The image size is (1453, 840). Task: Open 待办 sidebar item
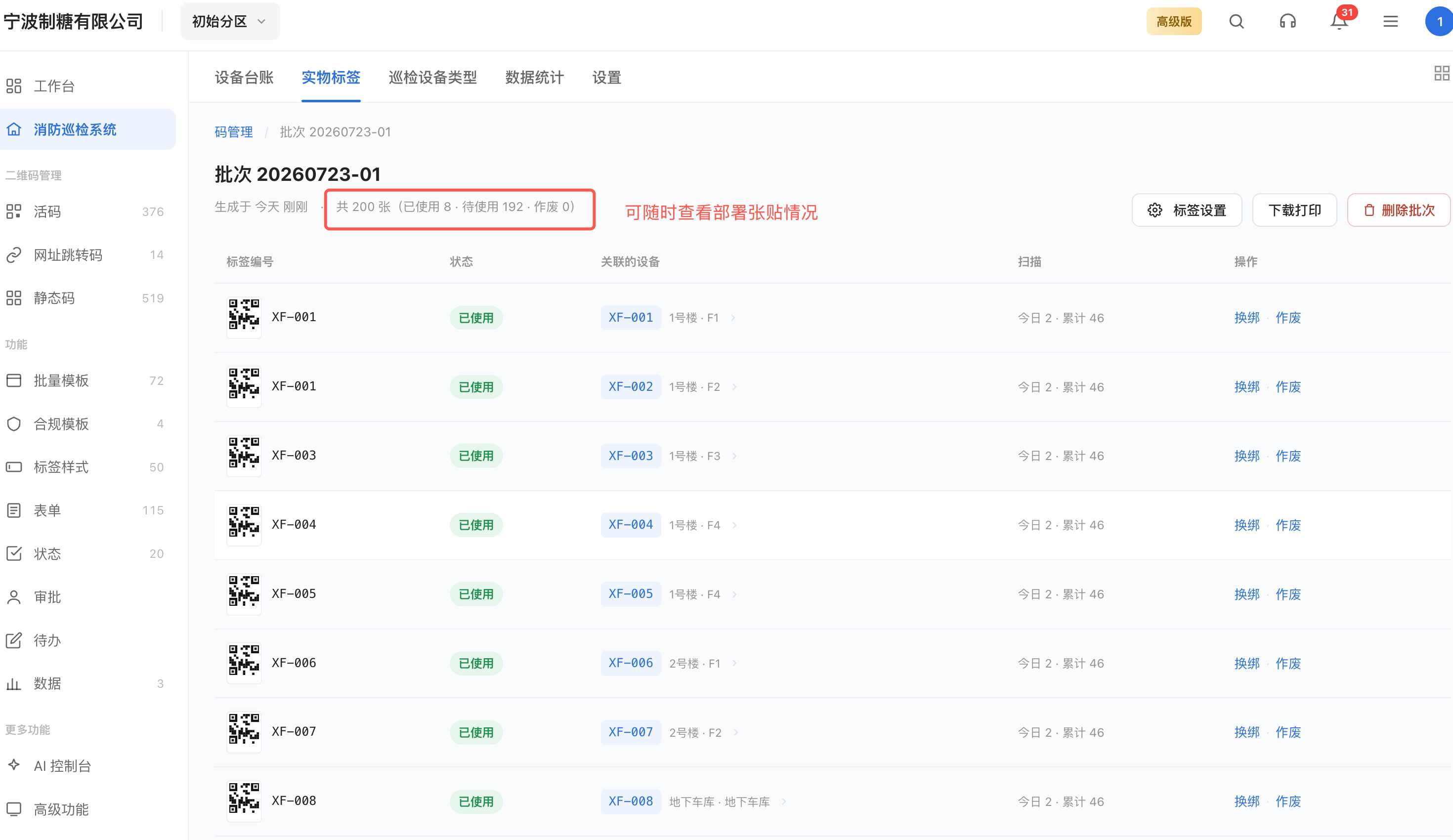tap(87, 640)
